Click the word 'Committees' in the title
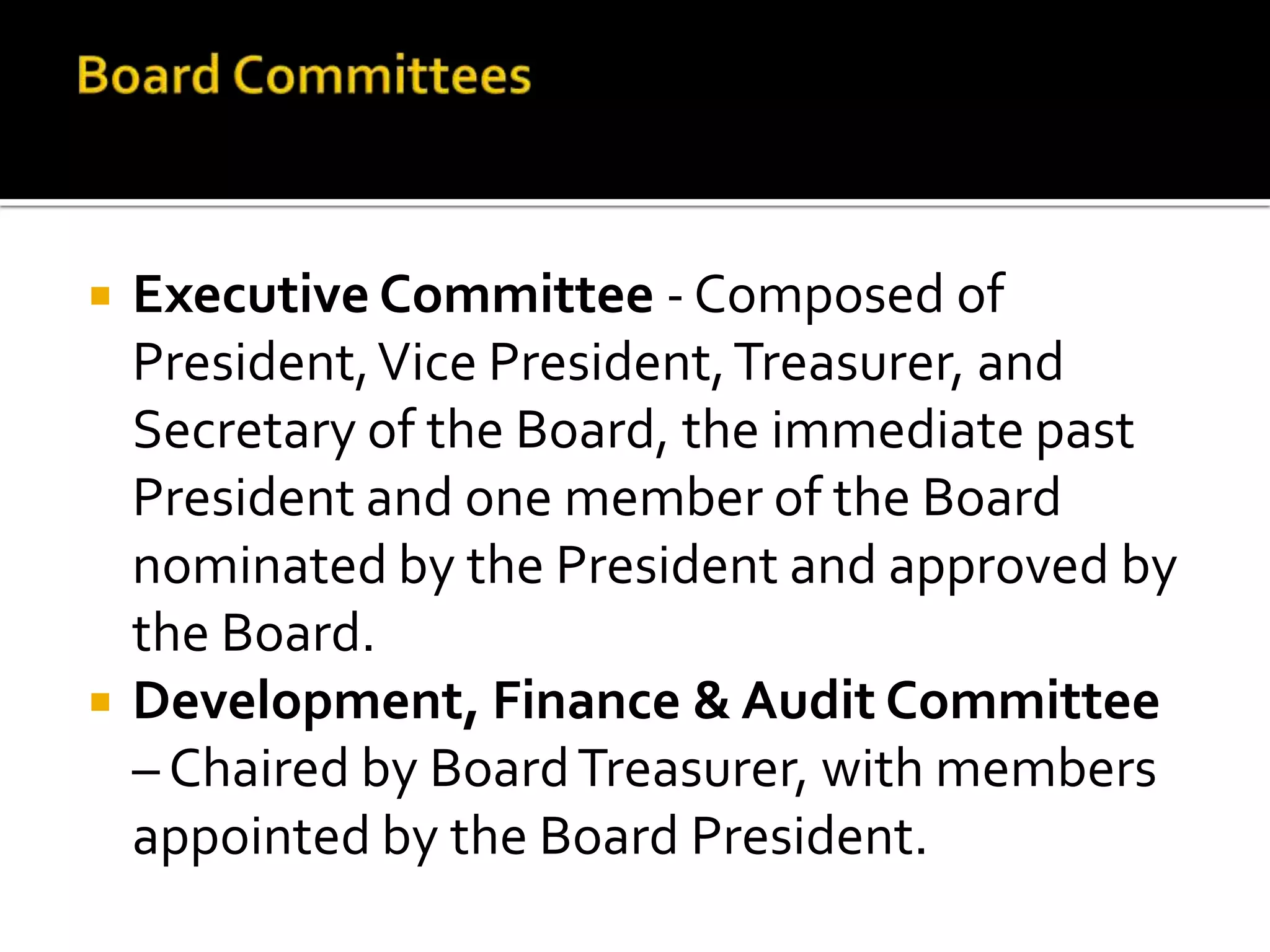This screenshot has height=952, width=1270. (x=382, y=75)
